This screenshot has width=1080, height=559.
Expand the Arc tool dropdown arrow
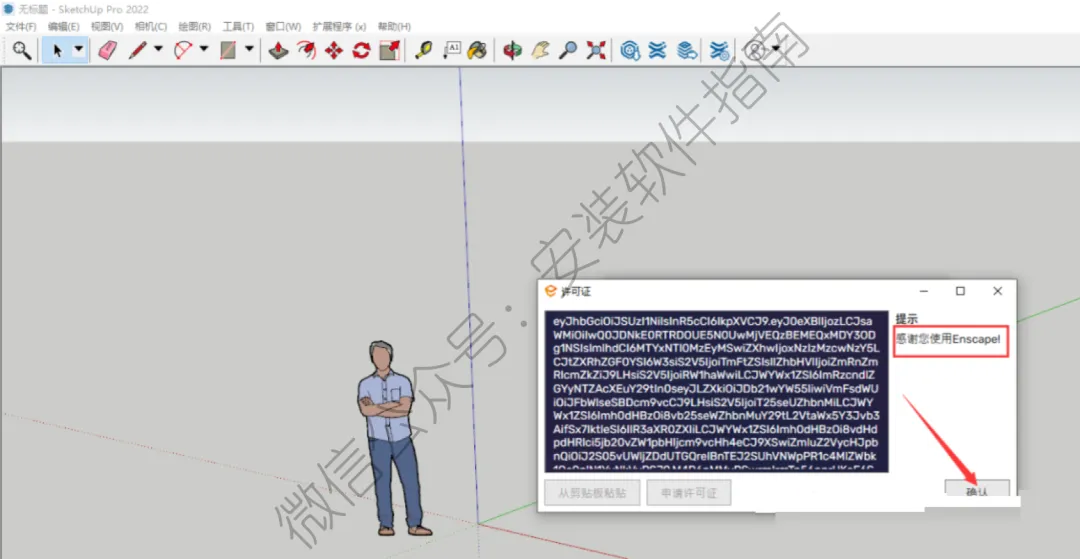pyautogui.click(x=204, y=49)
